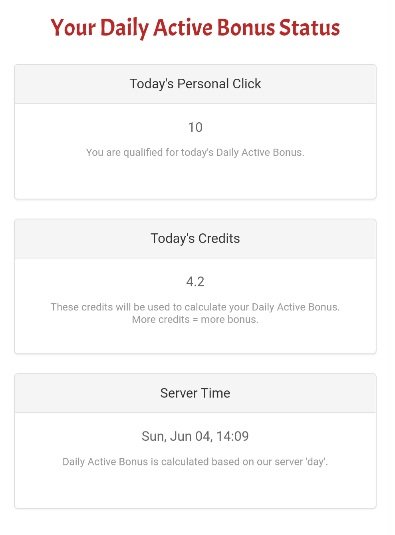Click empty area of Today's Credits card
Viewport: 395px width, 535px height.
[195, 339]
